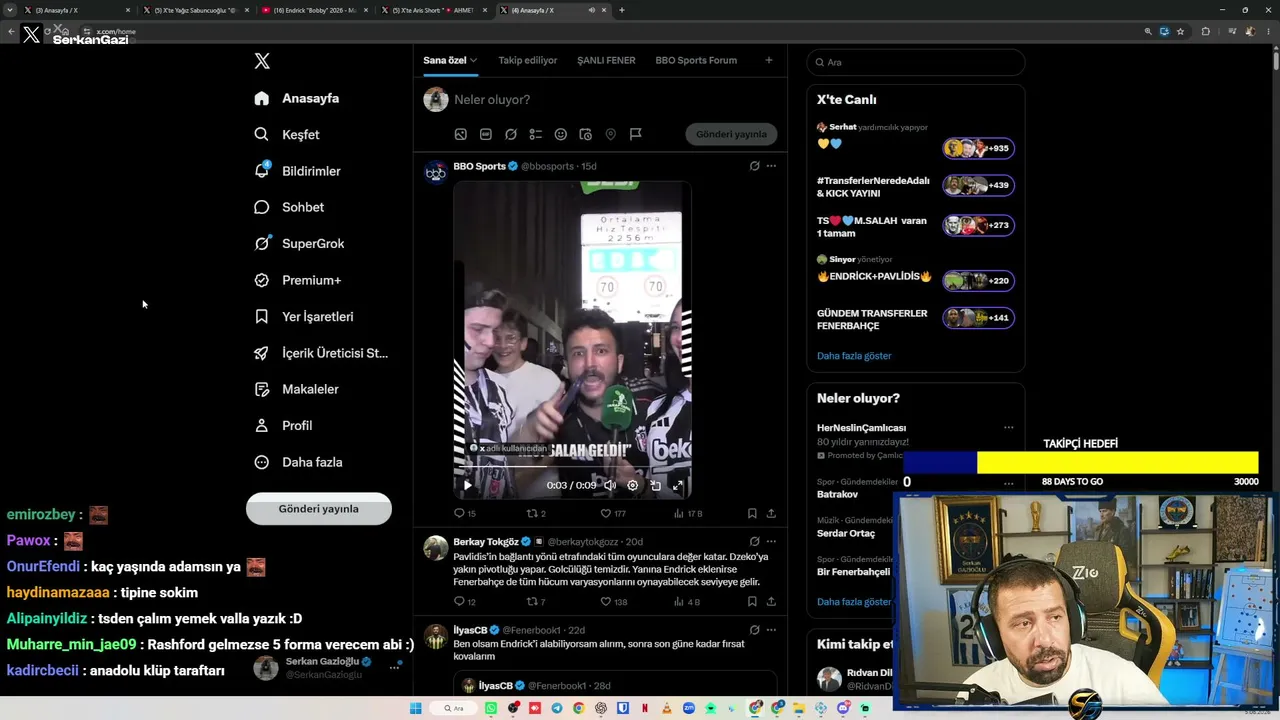This screenshot has width=1280, height=720.
Task: Open Sohbet chat section
Action: (x=289, y=207)
